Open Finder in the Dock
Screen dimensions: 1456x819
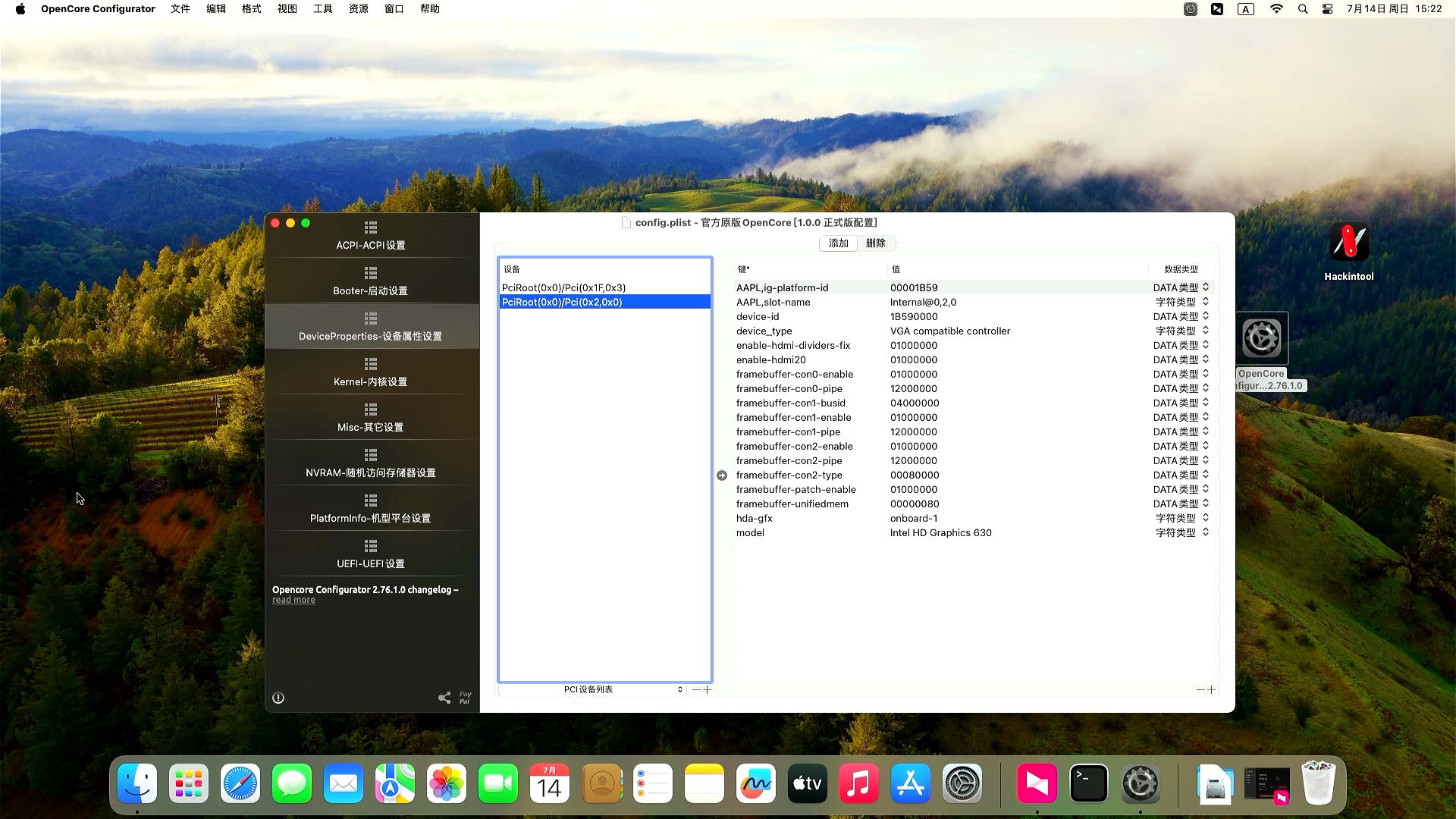coord(137,783)
